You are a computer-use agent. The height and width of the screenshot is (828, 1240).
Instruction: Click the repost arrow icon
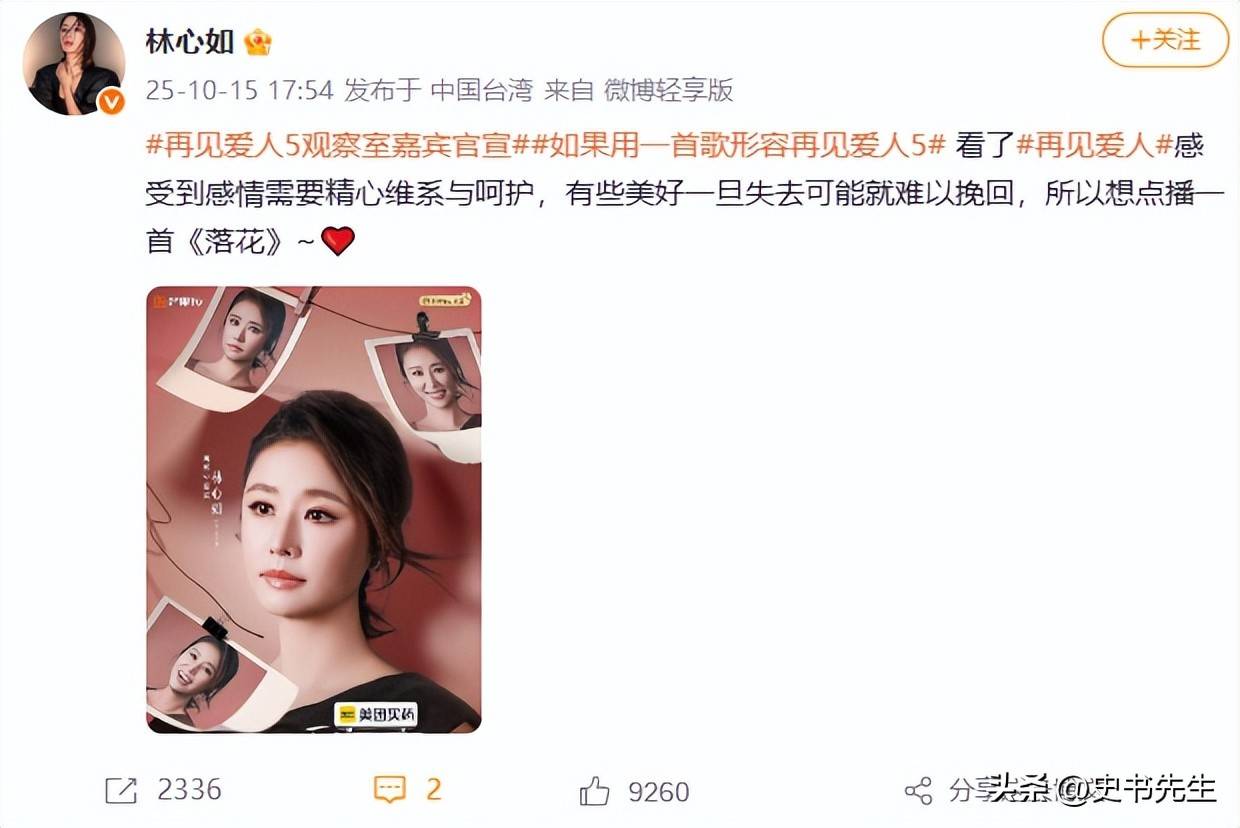coord(121,791)
